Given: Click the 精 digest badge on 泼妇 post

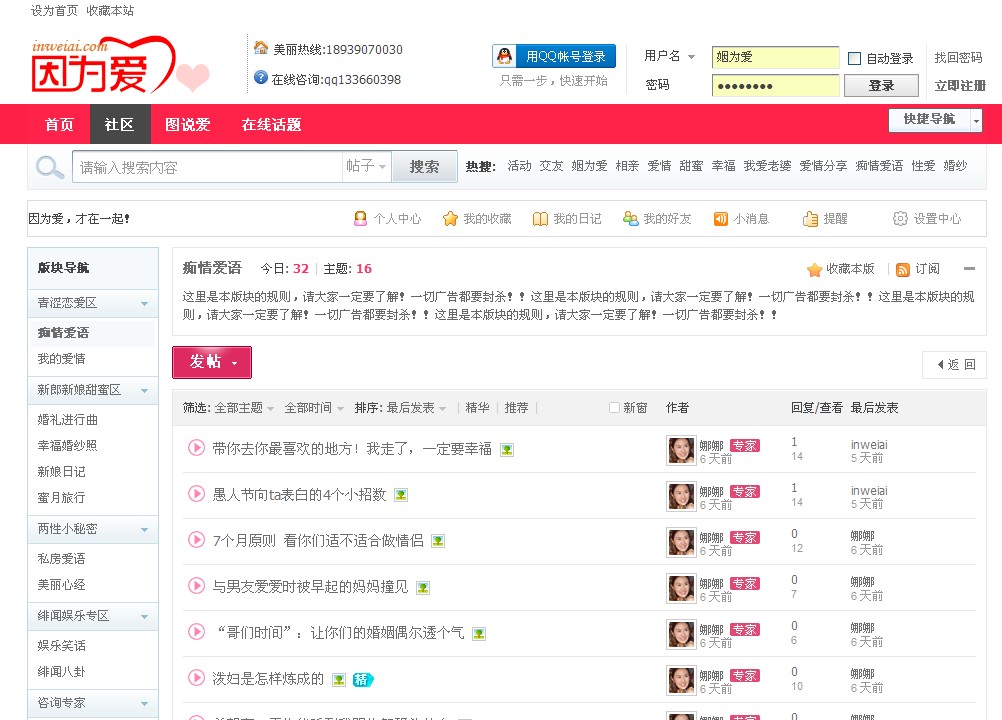Looking at the screenshot, I should coord(362,680).
